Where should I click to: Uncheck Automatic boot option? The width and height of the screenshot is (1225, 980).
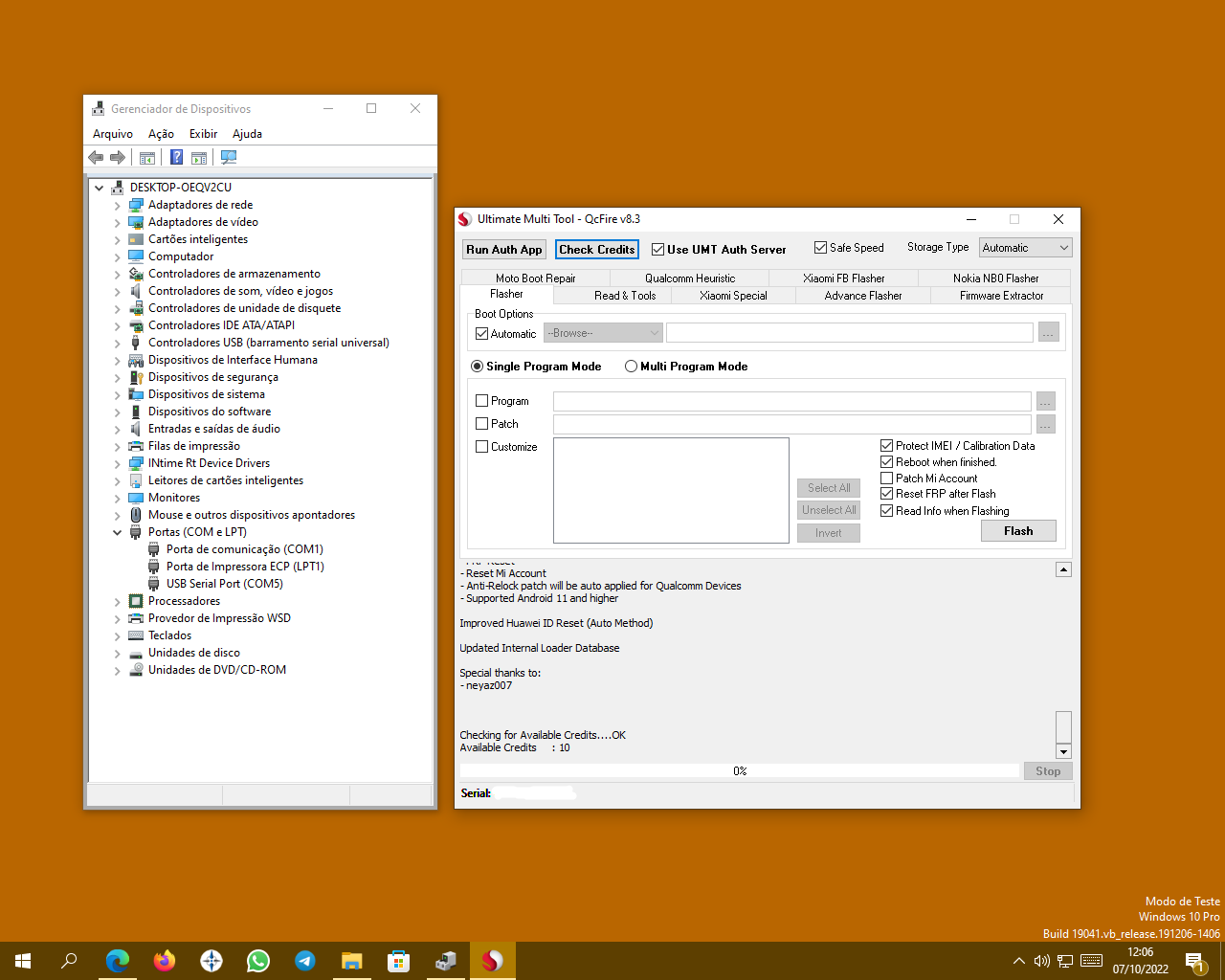[x=481, y=334]
